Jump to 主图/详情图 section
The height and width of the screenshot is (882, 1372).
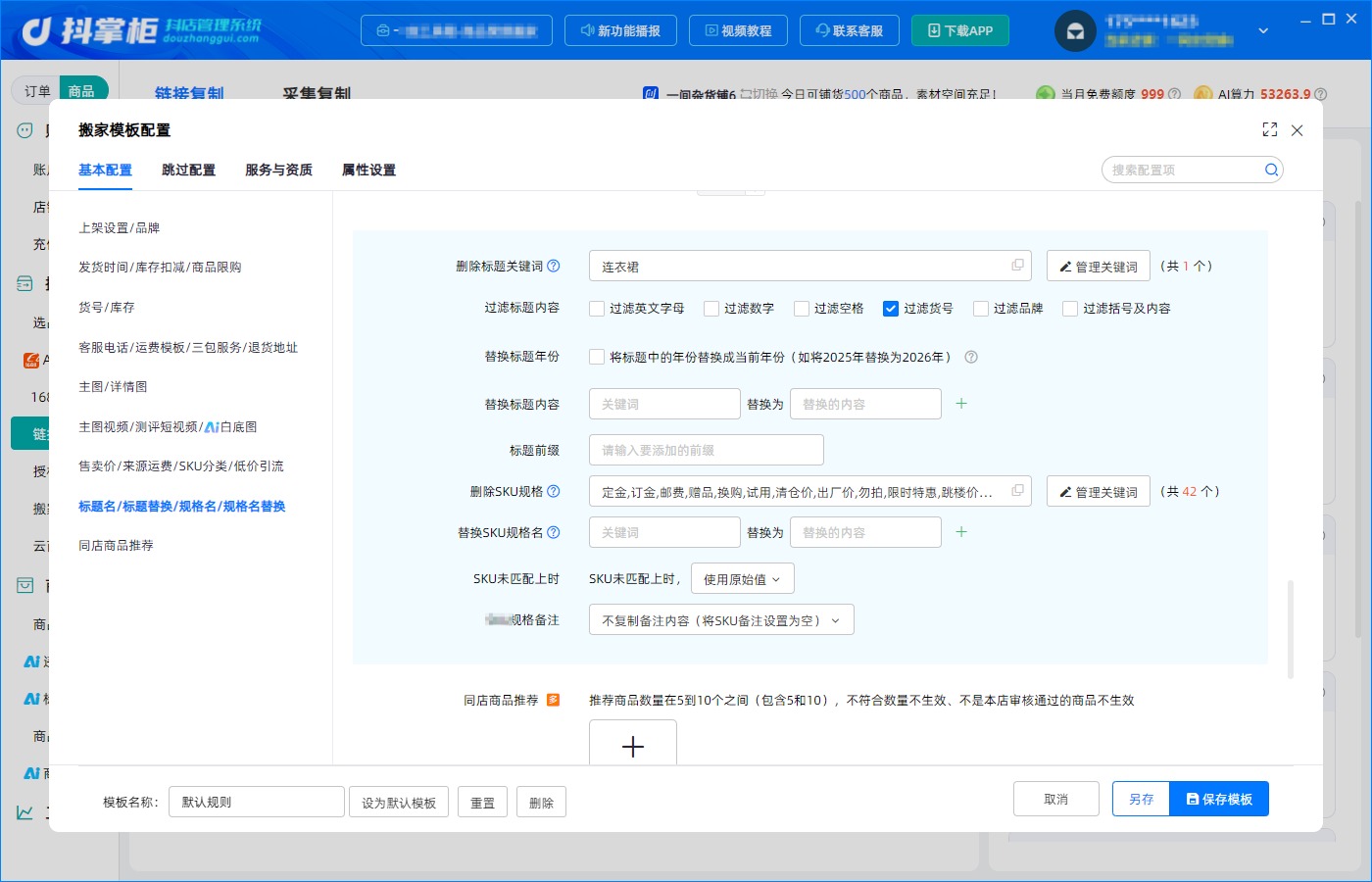pyautogui.click(x=113, y=386)
